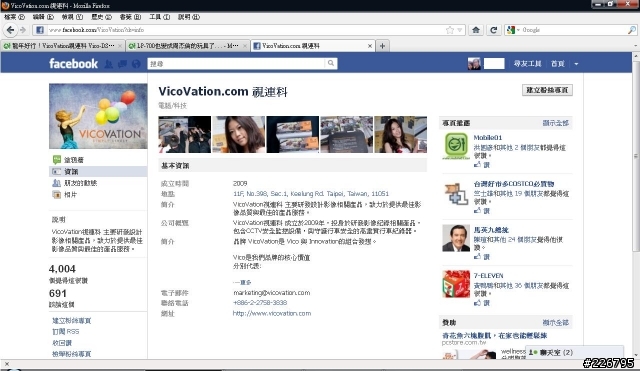The image size is (640, 371).
Task: Open the second menu in Firefox menu bar
Action: point(43,17)
